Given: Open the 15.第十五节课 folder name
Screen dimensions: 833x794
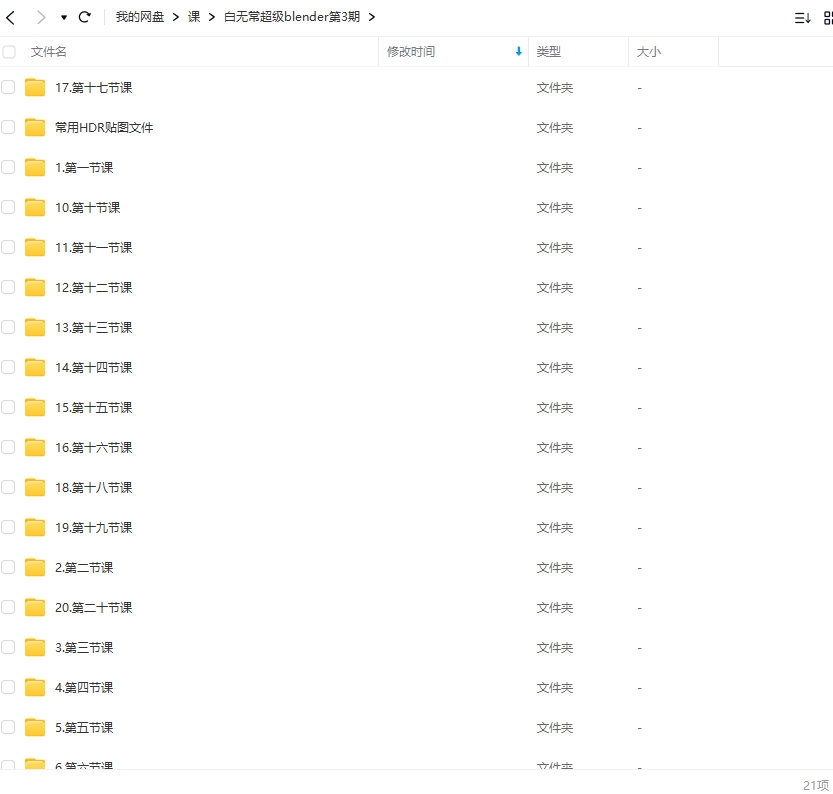Looking at the screenshot, I should (94, 407).
